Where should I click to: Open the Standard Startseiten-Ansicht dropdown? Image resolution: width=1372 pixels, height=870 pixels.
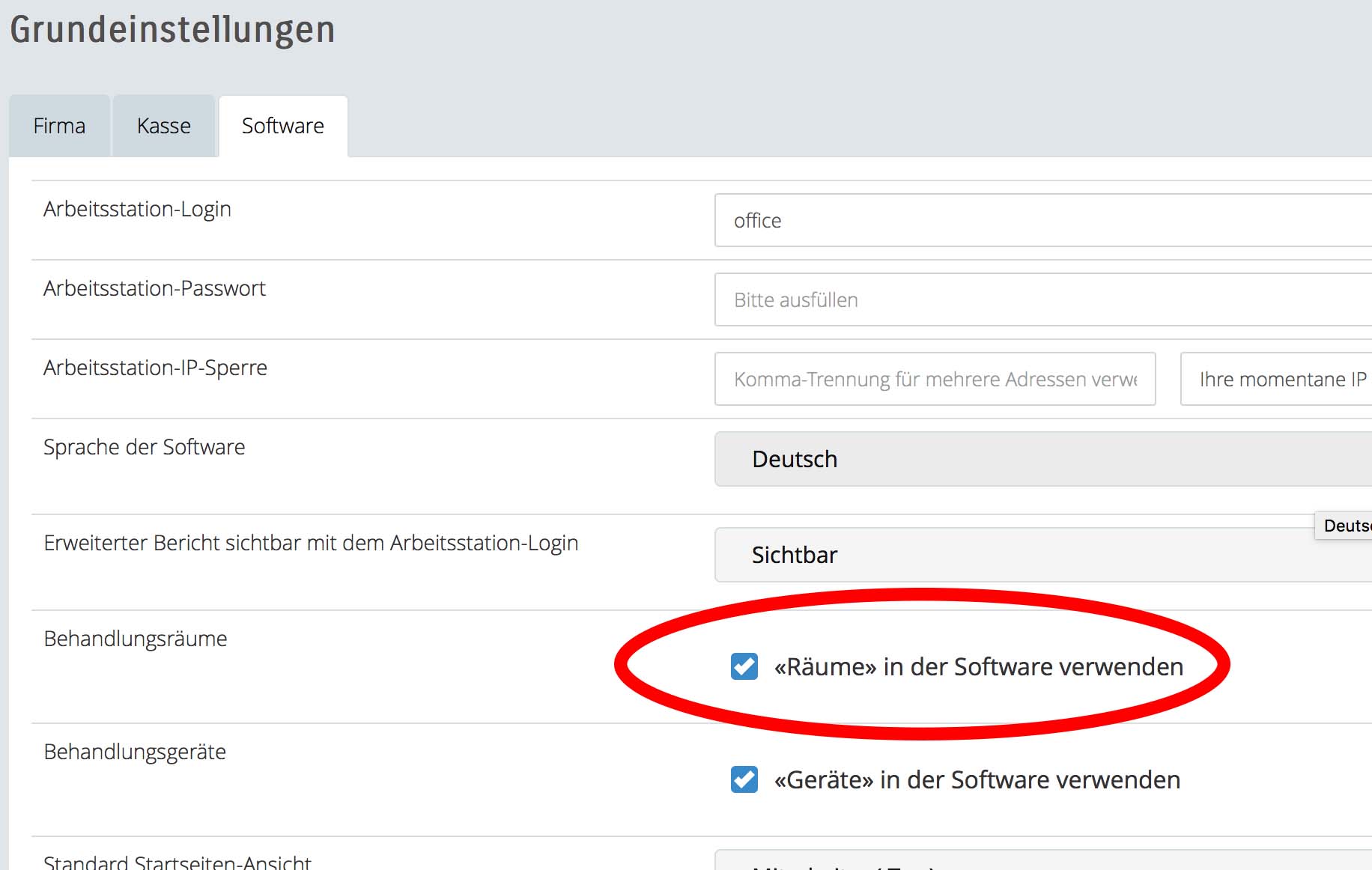coord(1043,860)
